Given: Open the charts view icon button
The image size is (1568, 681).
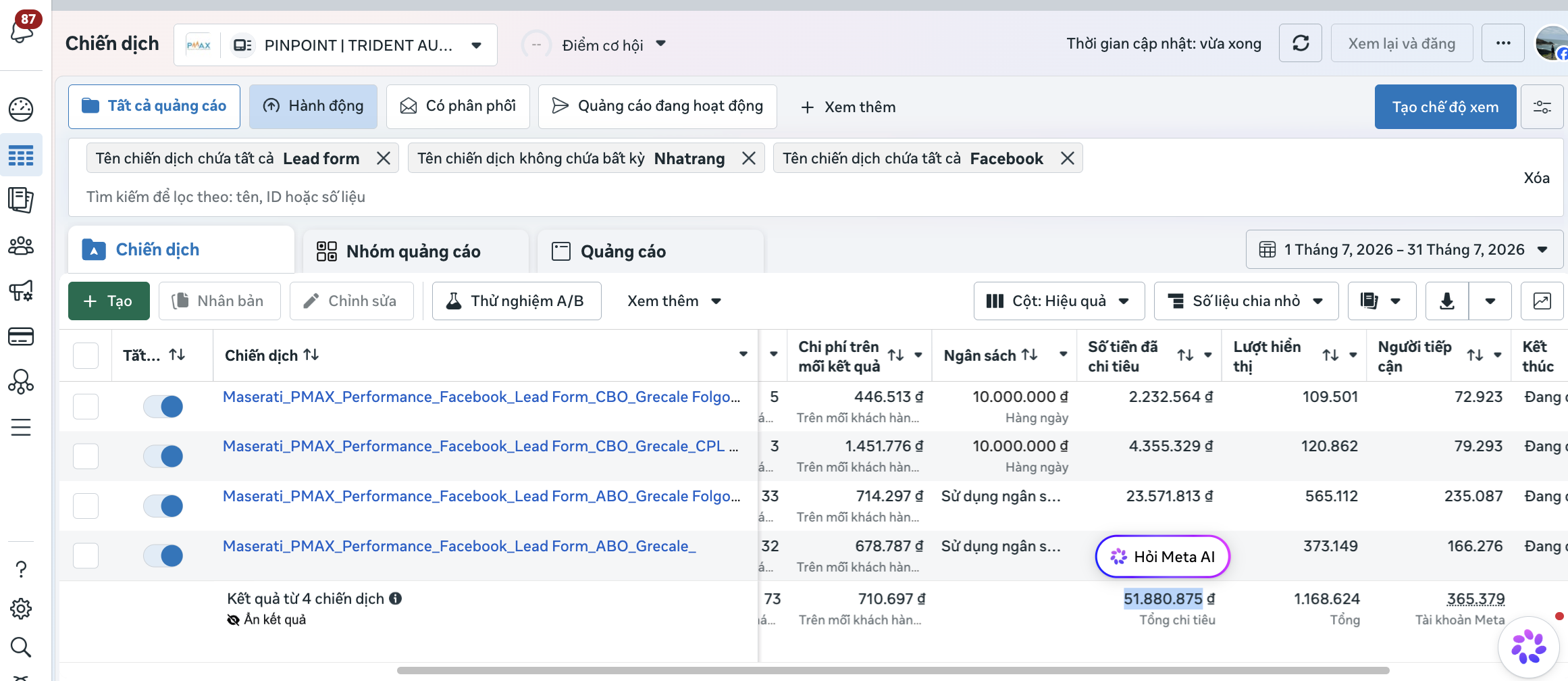Looking at the screenshot, I should [1542, 301].
